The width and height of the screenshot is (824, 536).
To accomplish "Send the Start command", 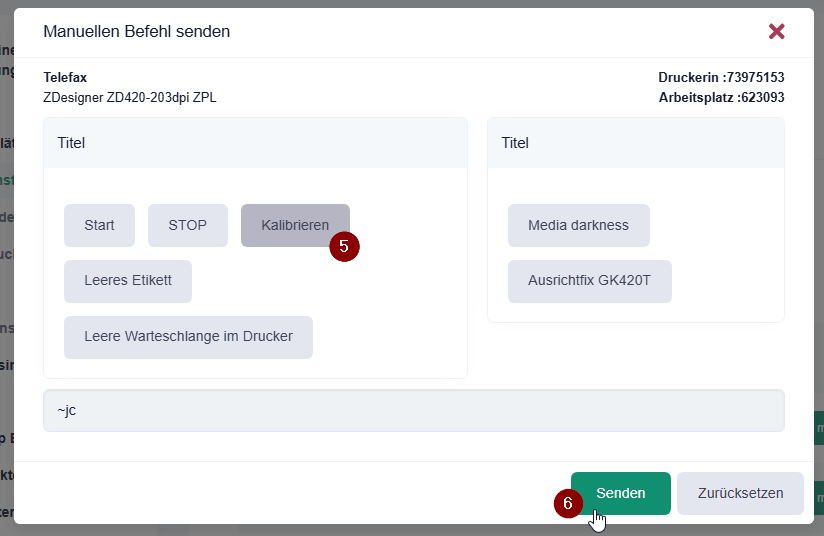I will (99, 225).
